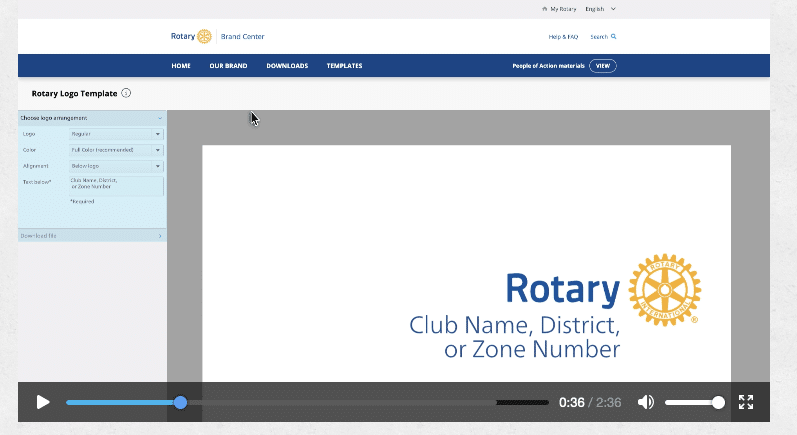Click the Brand Center title link
This screenshot has width=797, height=435.
(x=242, y=37)
